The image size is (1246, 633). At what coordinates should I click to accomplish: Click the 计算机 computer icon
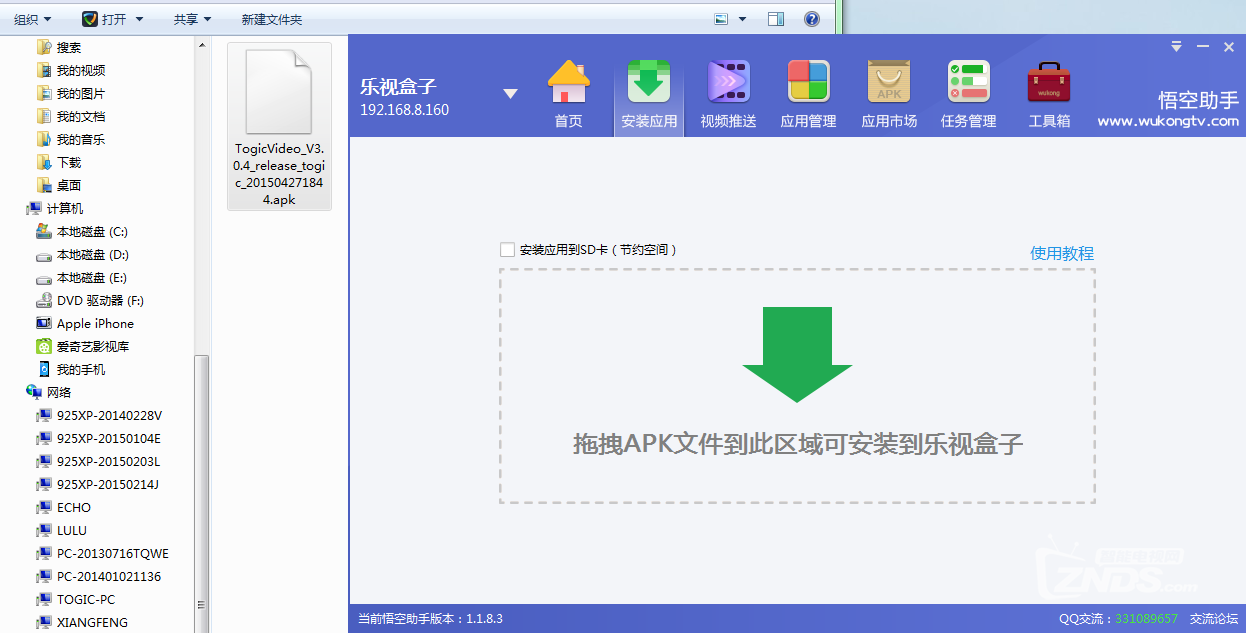click(x=34, y=208)
